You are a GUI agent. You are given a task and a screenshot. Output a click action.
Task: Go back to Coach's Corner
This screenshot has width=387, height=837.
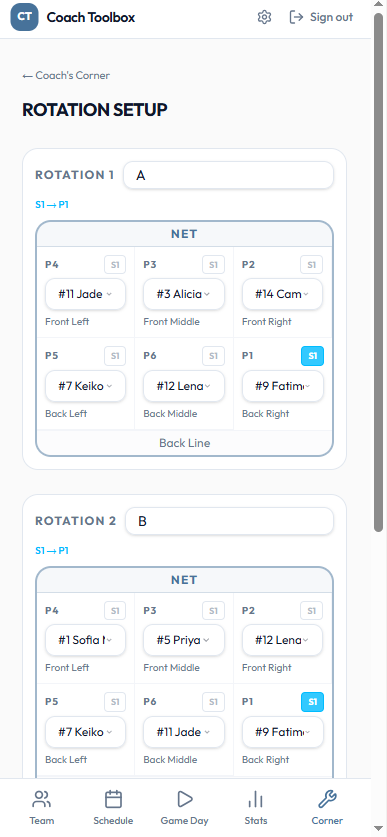point(66,75)
